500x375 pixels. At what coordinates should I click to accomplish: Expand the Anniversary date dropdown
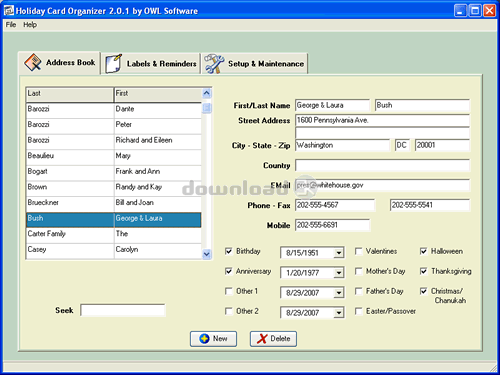(x=339, y=273)
